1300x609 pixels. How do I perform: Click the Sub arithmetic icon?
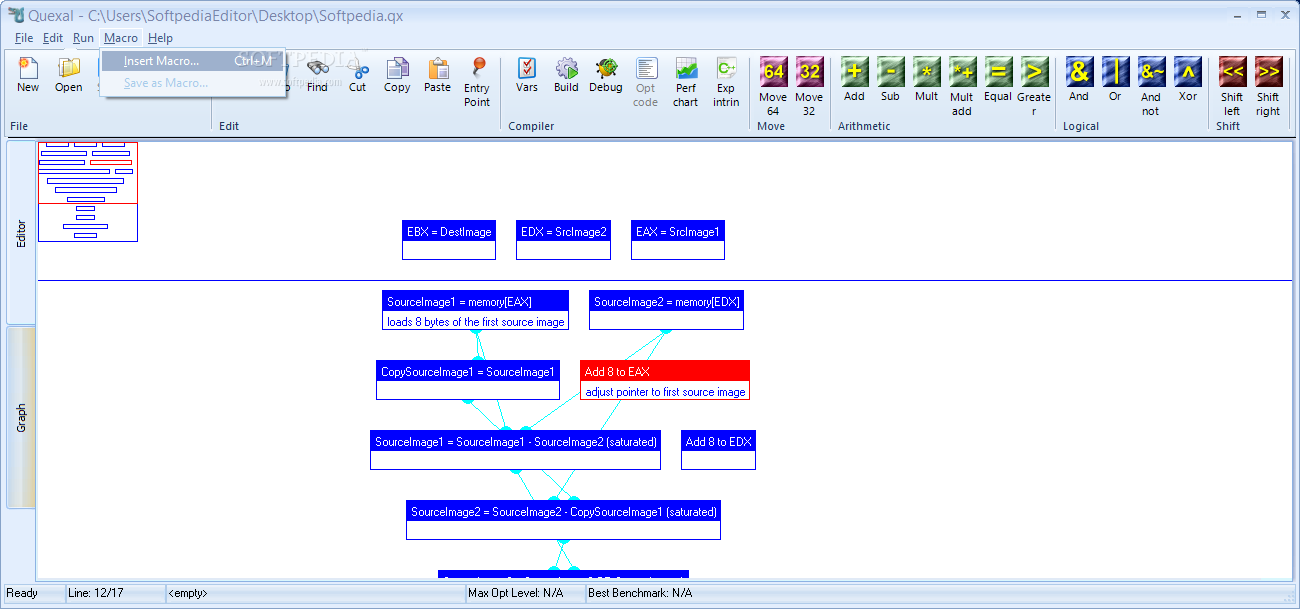click(890, 71)
